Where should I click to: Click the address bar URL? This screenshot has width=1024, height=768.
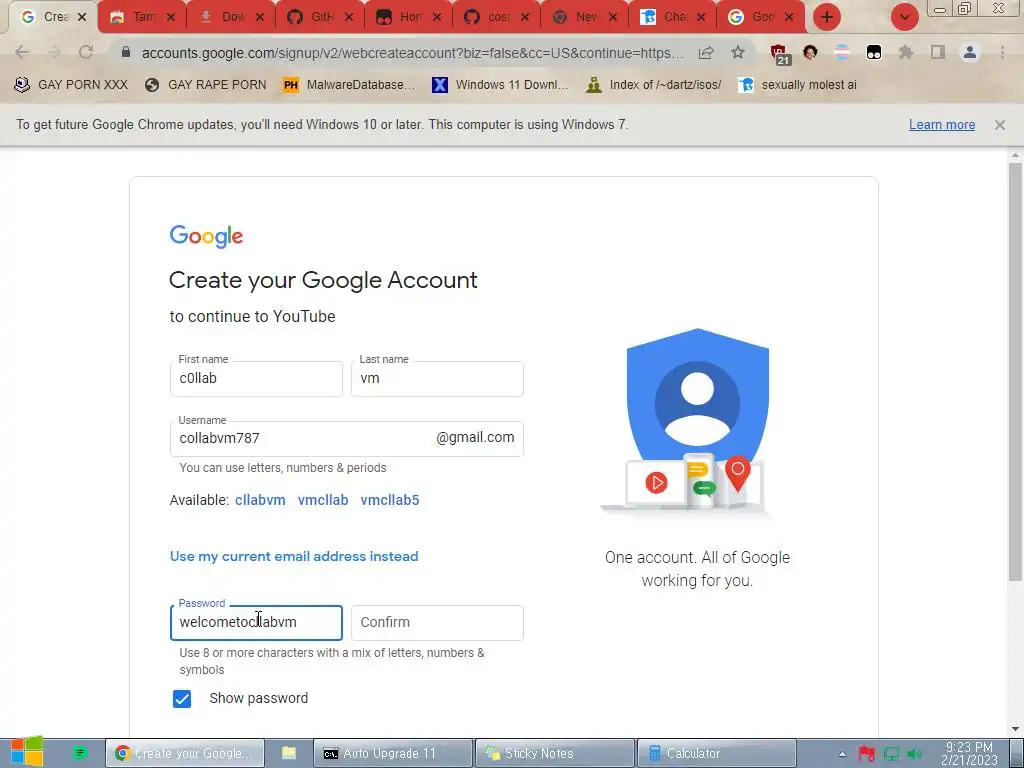(413, 52)
